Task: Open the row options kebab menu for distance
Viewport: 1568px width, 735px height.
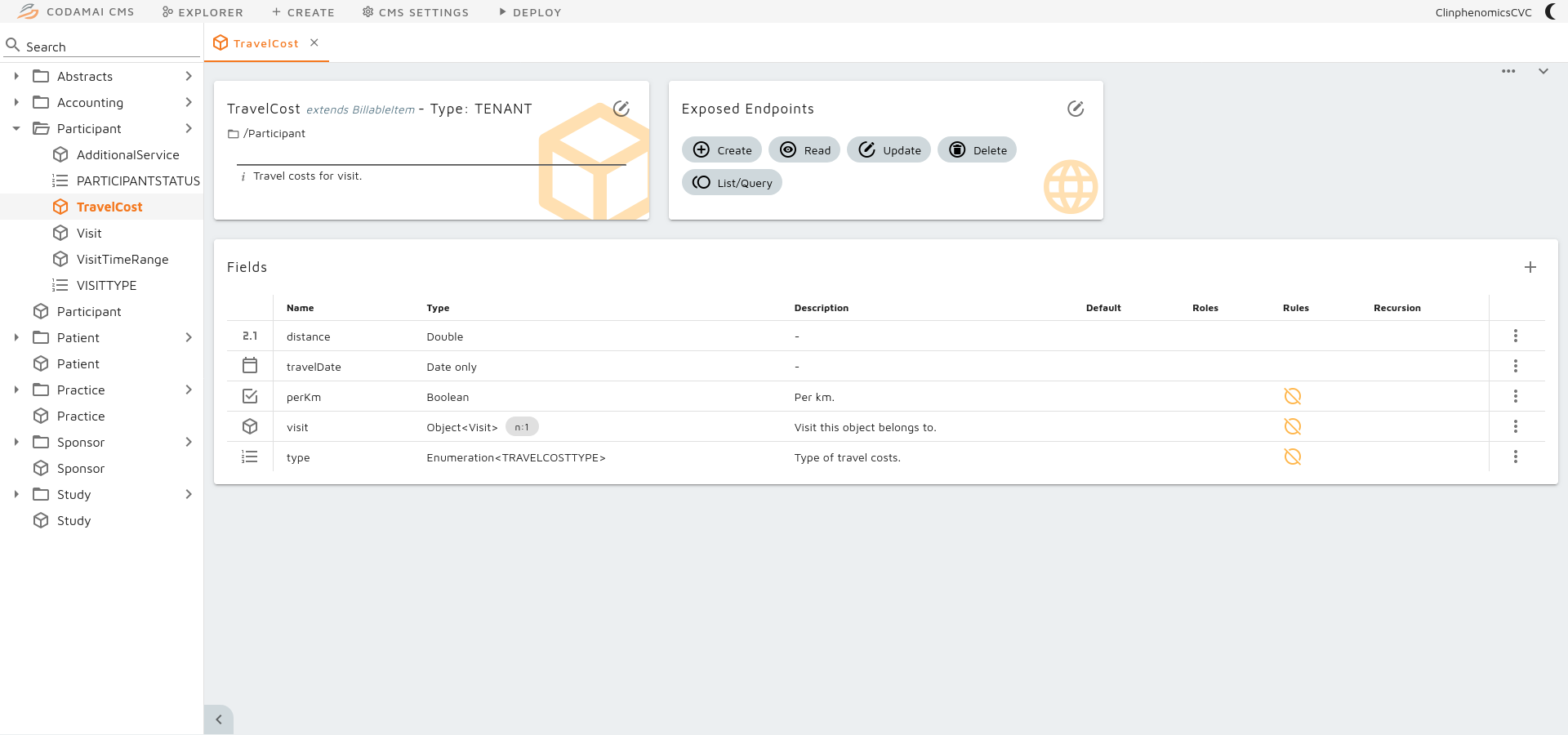Action: [1517, 336]
